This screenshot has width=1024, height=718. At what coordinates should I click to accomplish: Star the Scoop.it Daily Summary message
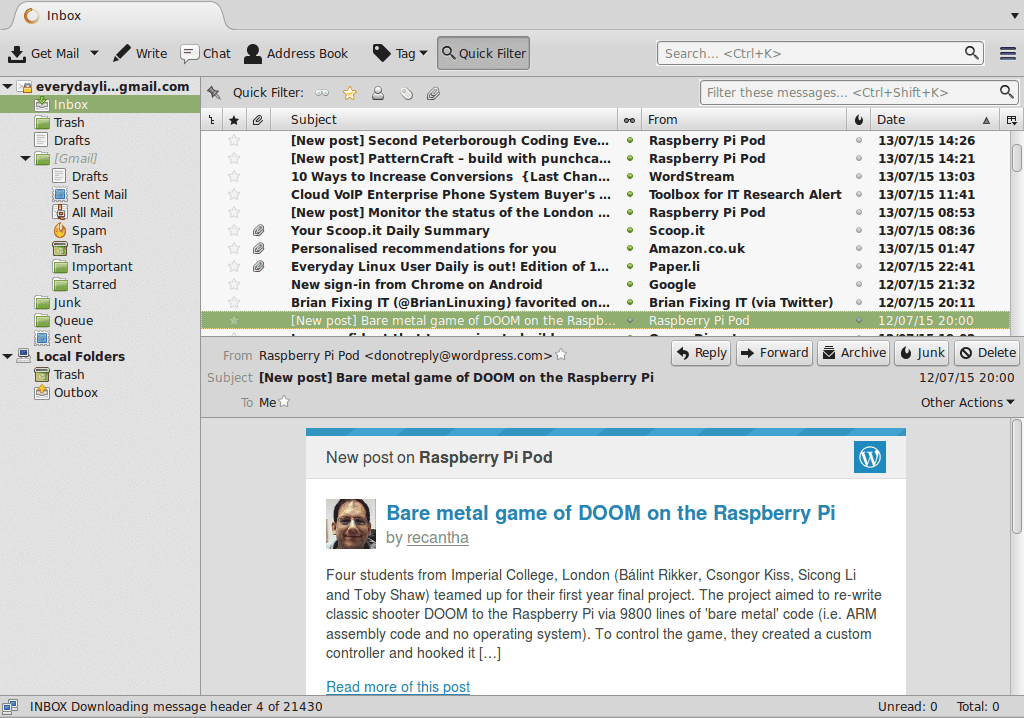pos(234,230)
